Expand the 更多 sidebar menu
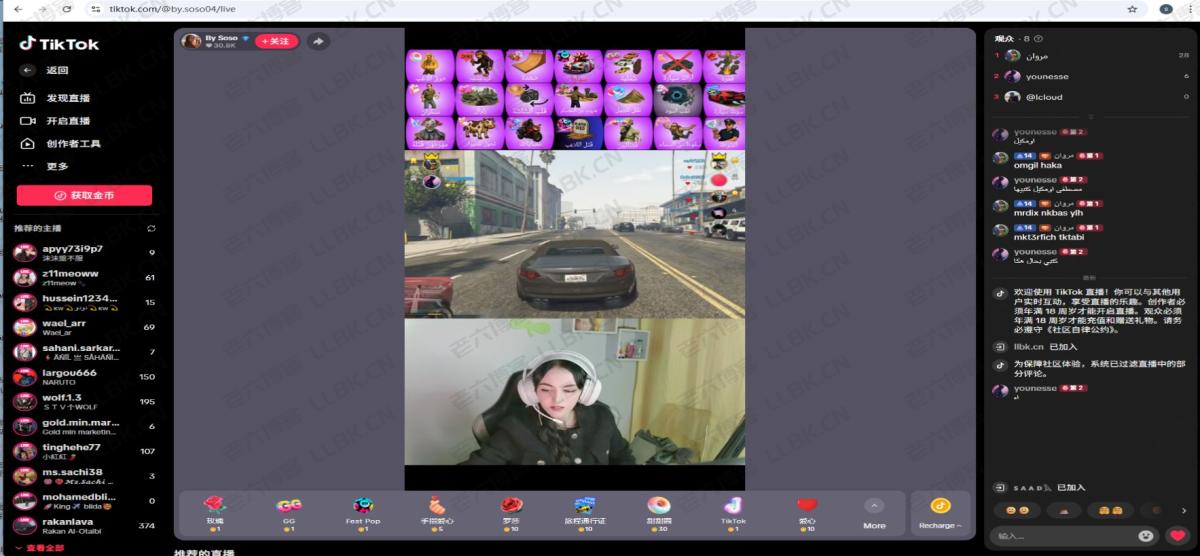 tap(45, 166)
